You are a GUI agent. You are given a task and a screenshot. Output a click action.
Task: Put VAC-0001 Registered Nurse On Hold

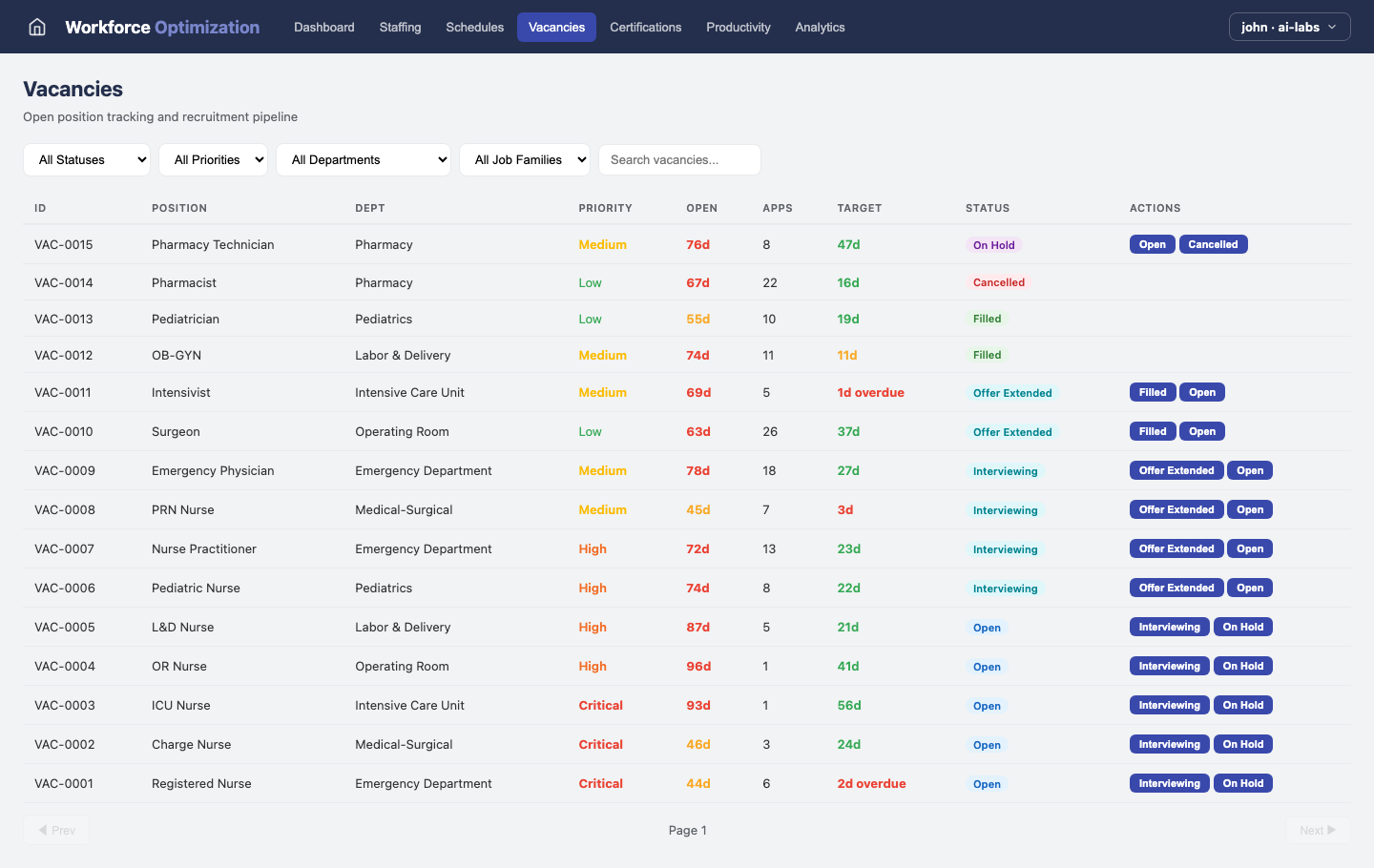(1243, 782)
